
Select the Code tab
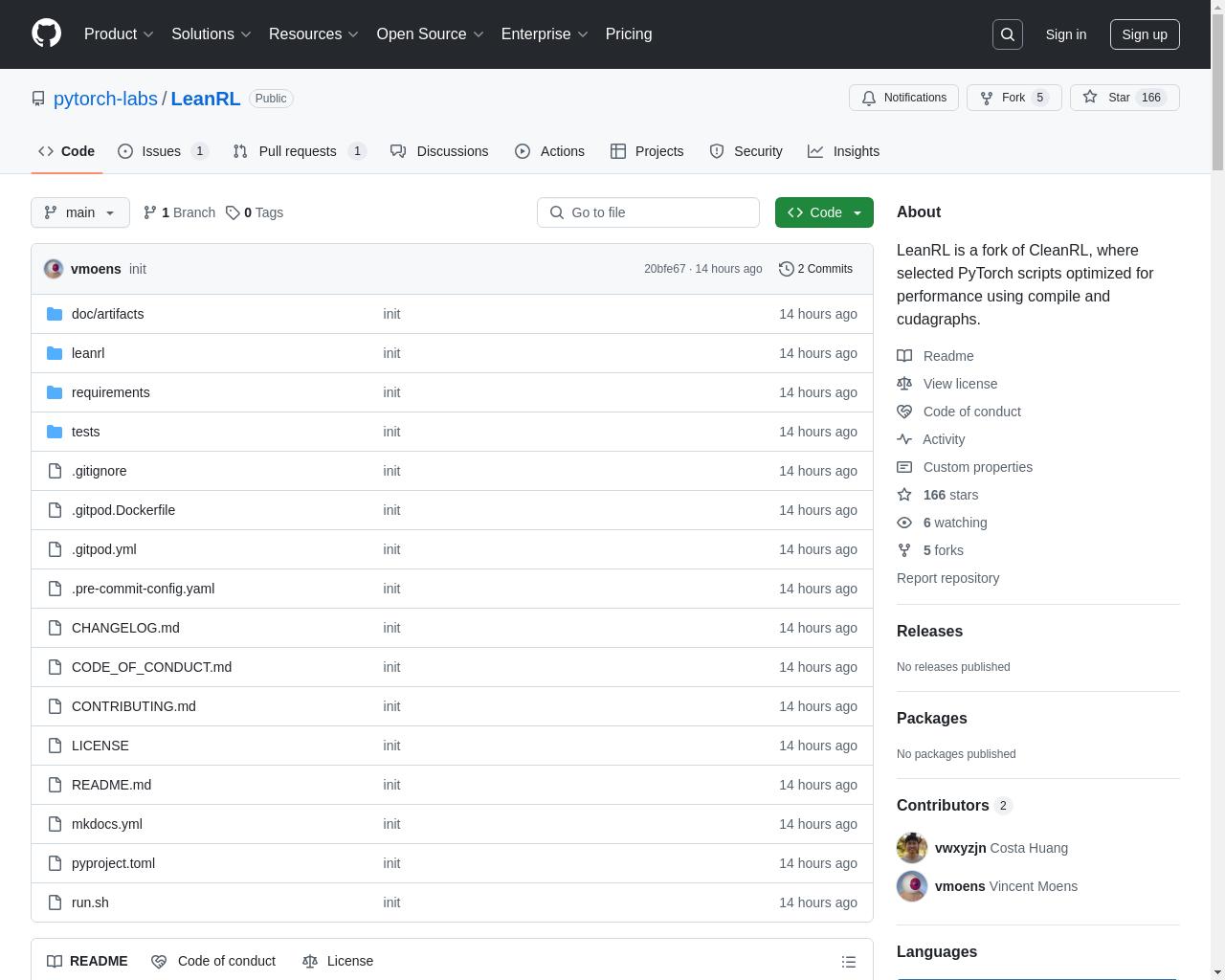tap(66, 151)
